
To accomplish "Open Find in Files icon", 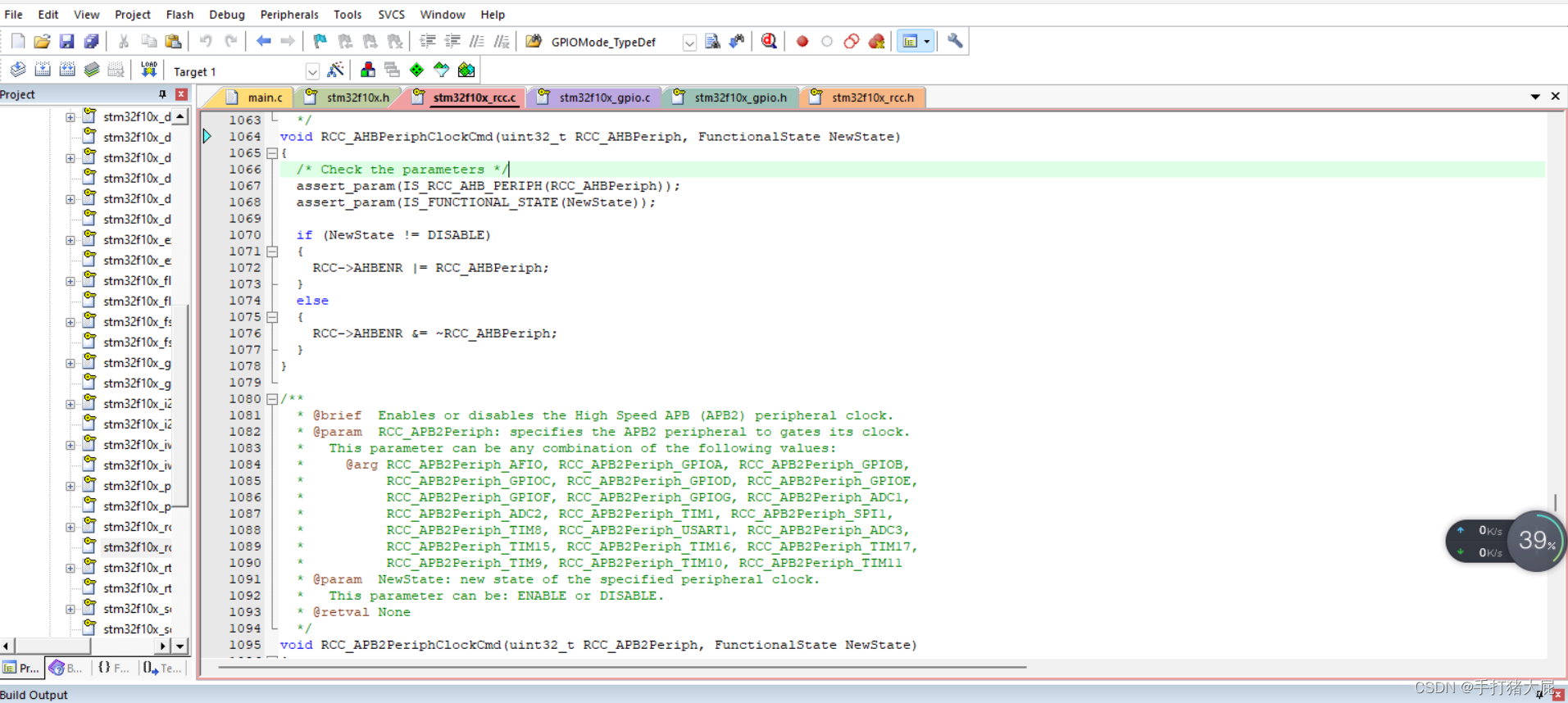I will (534, 41).
